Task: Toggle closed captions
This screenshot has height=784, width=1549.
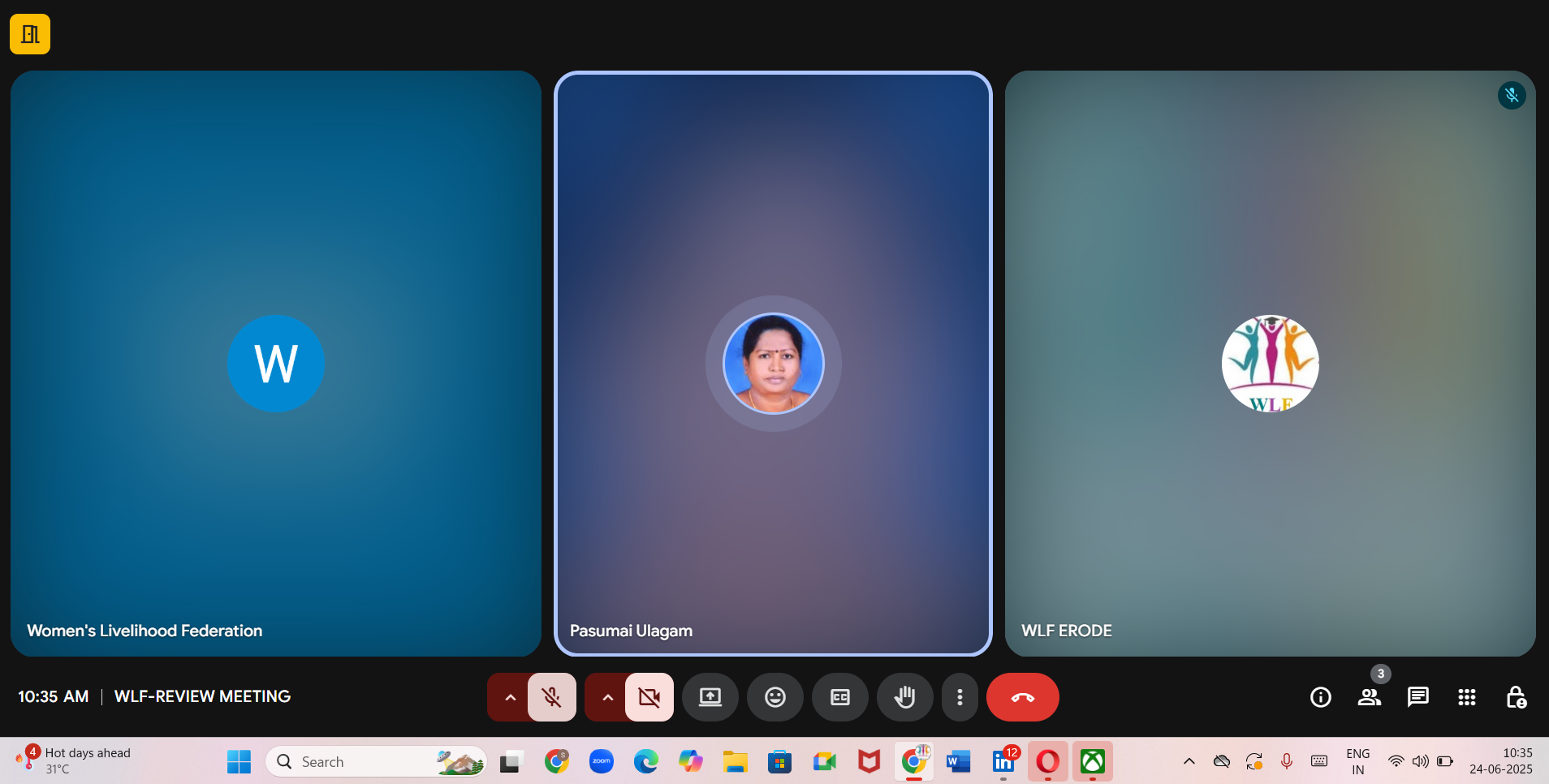Action: pos(840,697)
